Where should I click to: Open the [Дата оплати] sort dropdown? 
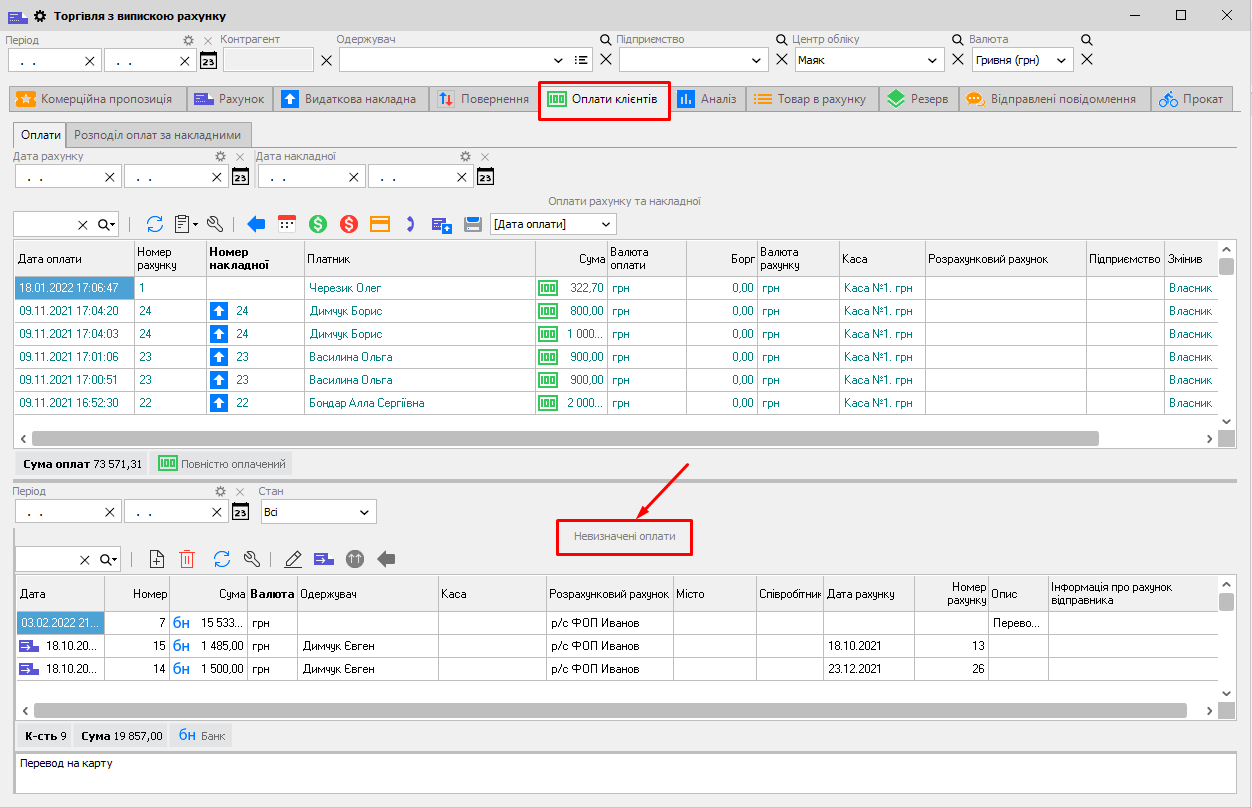553,224
